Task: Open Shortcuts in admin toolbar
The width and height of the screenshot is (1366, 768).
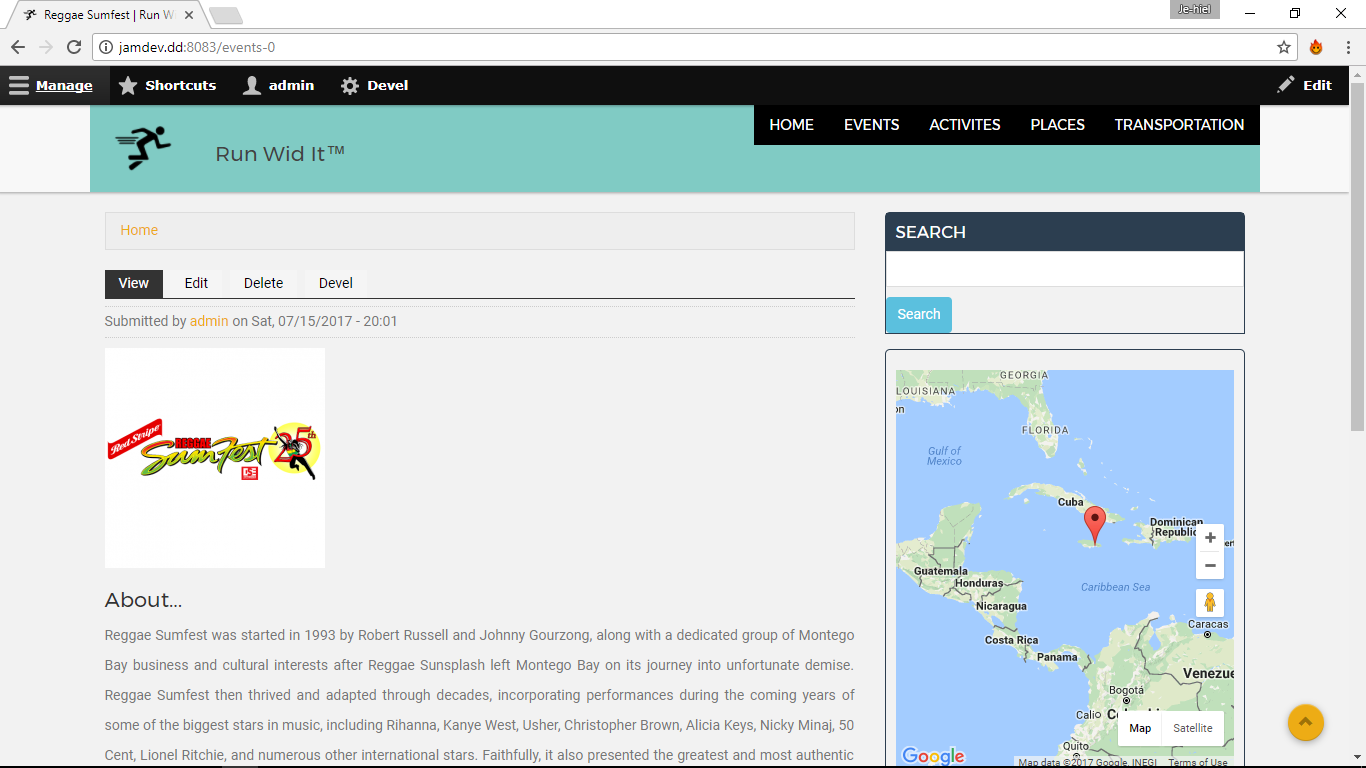Action: (x=167, y=86)
